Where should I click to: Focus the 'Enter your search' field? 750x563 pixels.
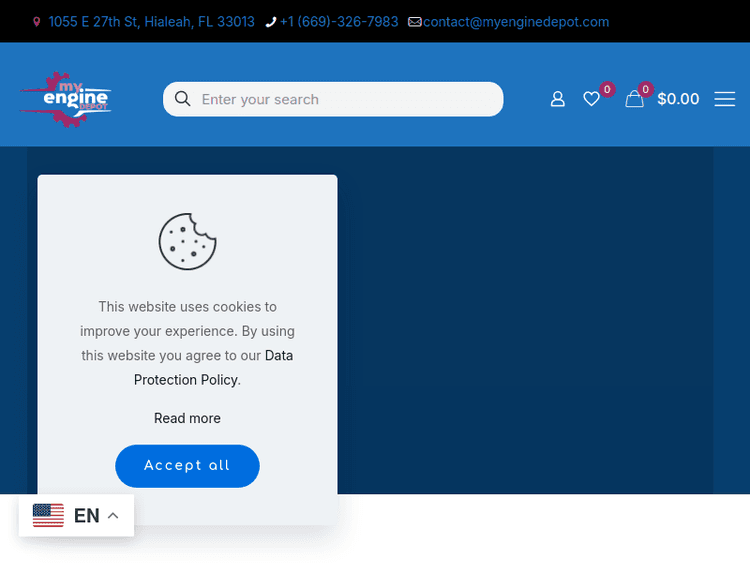point(345,99)
